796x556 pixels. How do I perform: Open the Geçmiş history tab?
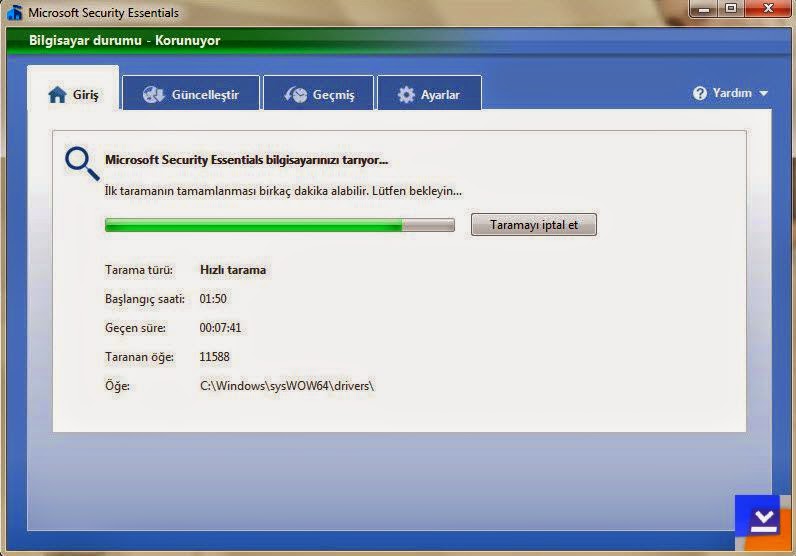tap(318, 93)
